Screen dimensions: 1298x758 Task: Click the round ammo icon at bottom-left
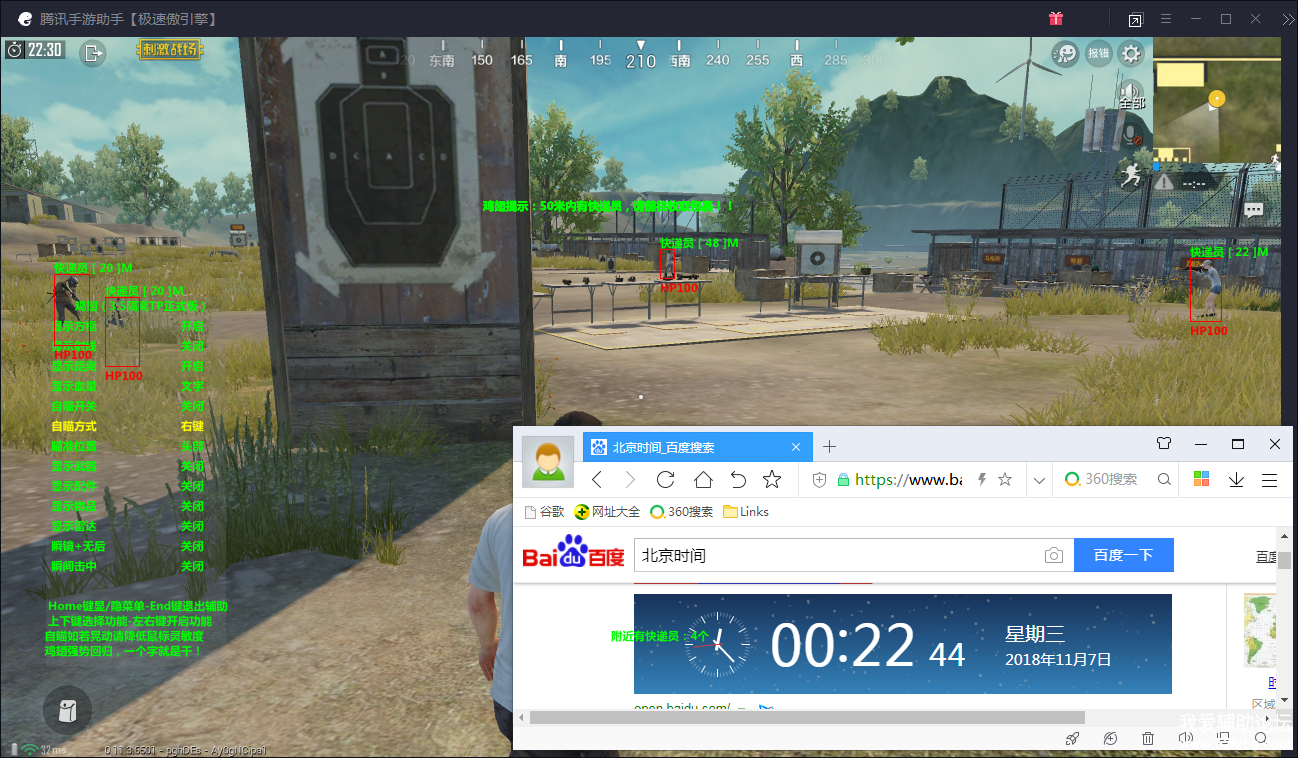point(67,711)
